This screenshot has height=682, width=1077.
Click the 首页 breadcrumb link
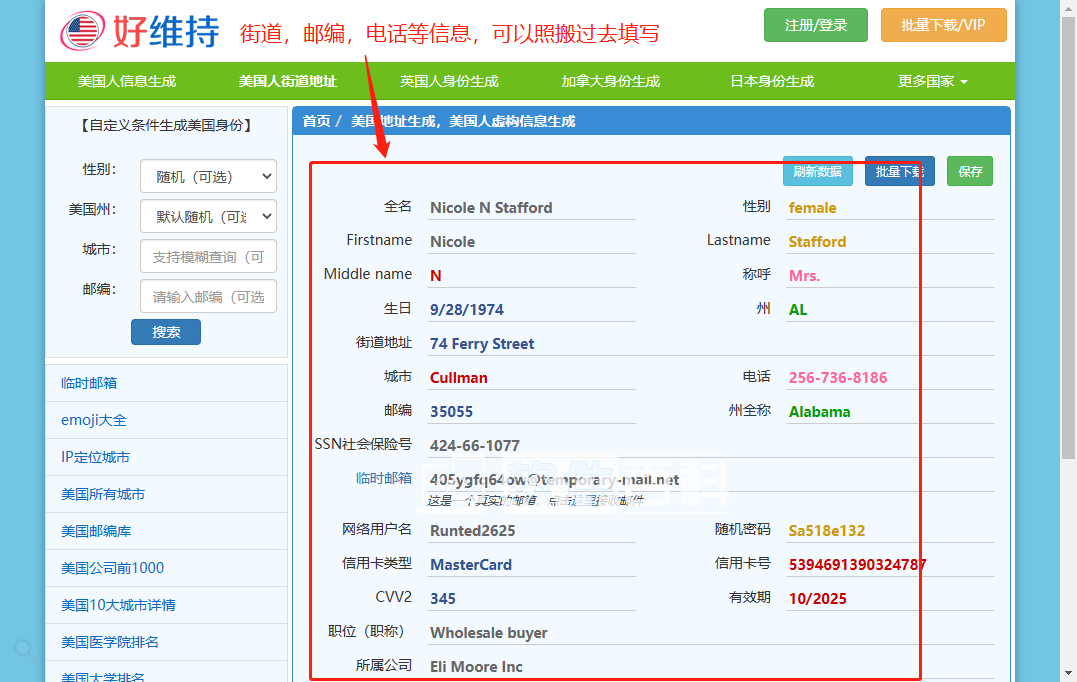[x=316, y=121]
